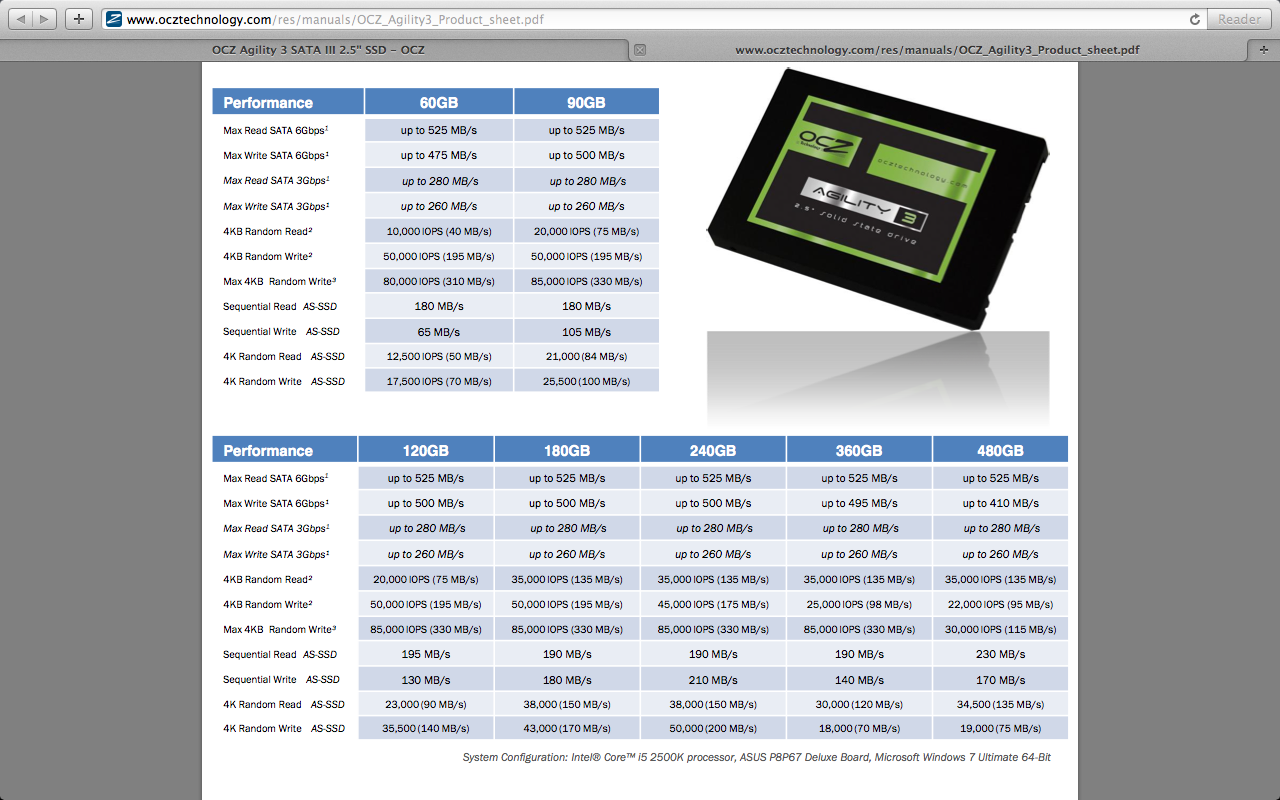The height and width of the screenshot is (800, 1280).
Task: Switch to the OCZ Agility 3 SATA III tab
Action: (318, 50)
